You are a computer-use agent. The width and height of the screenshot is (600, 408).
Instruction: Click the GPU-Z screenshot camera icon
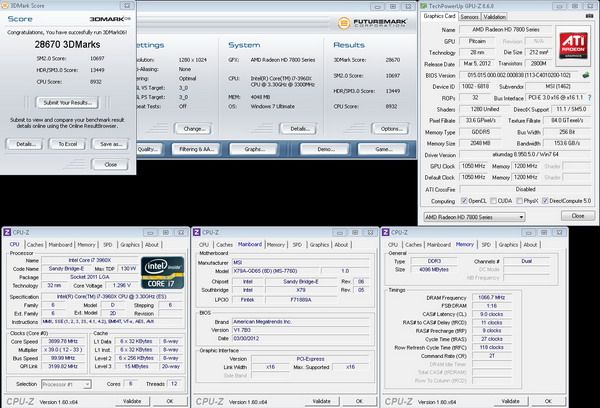pos(589,16)
